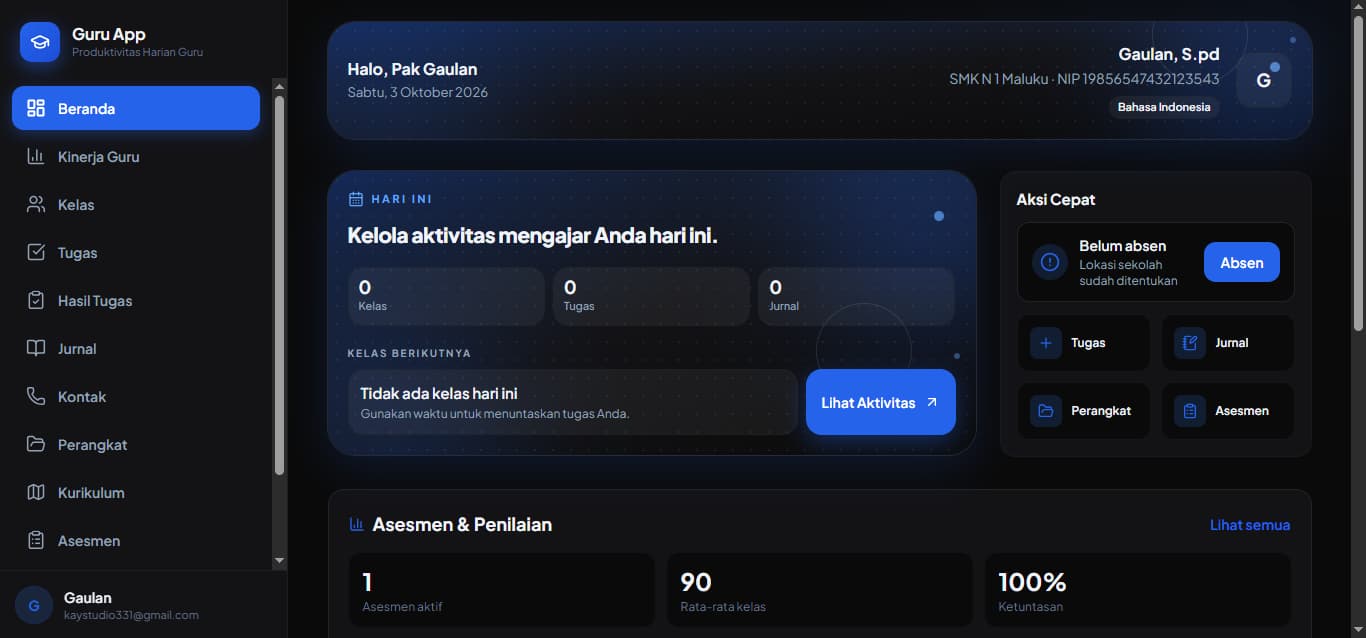
Task: Click the Lihat Aktivitas button
Action: coord(881,402)
